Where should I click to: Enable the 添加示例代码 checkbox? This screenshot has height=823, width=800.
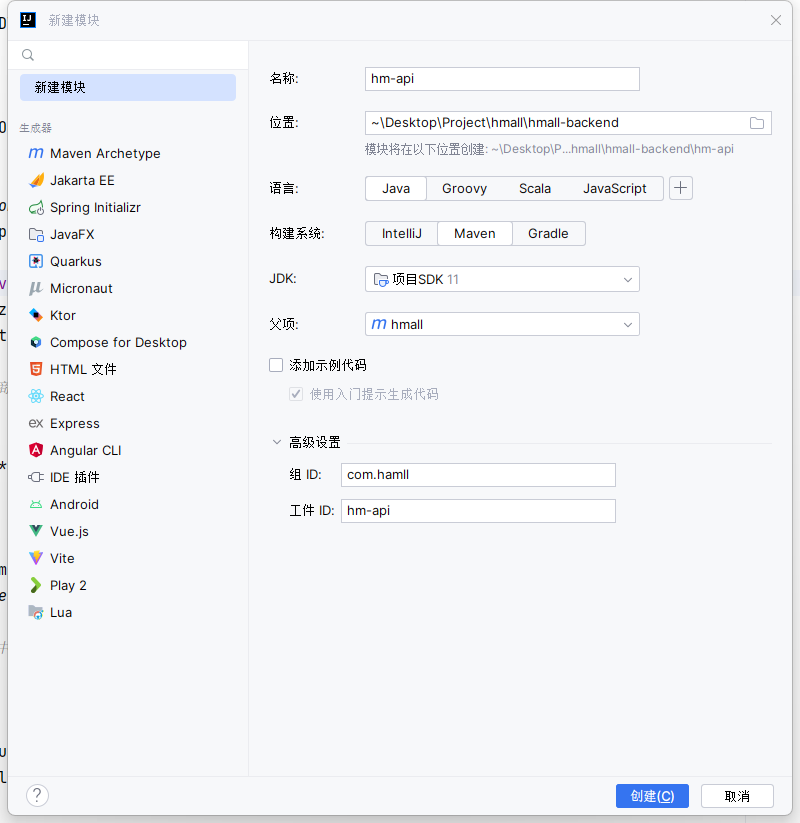coord(276,365)
